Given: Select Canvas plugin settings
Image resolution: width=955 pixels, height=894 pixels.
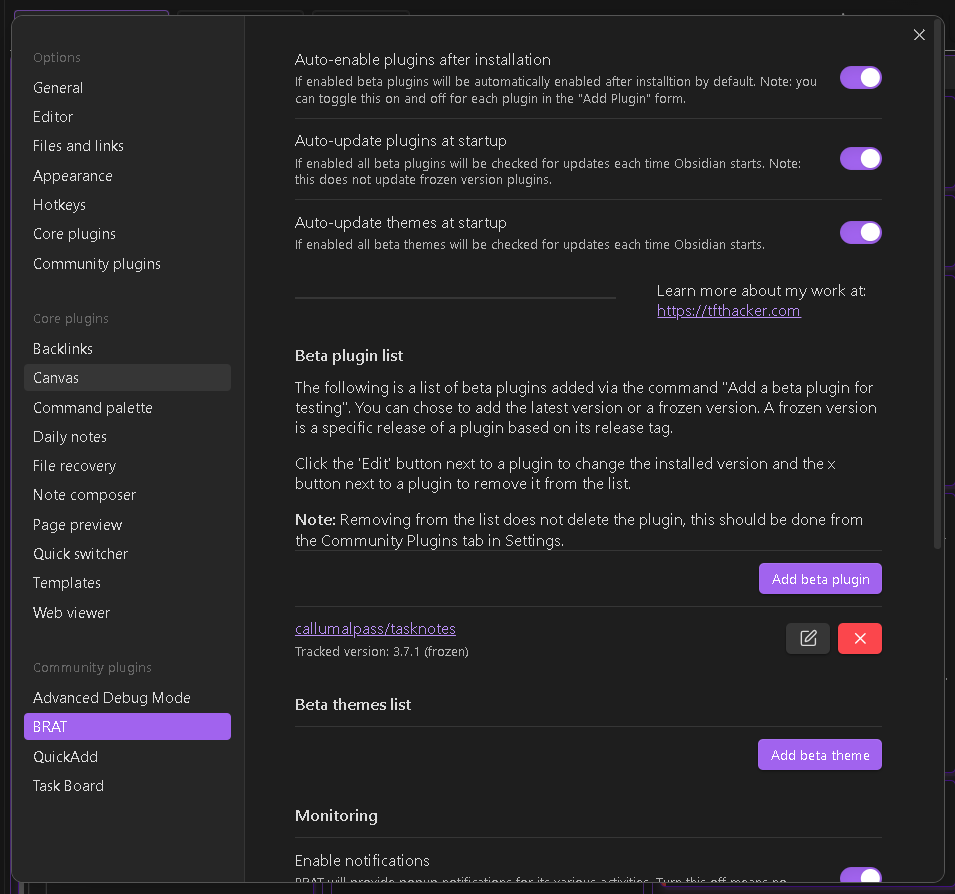Looking at the screenshot, I should (127, 378).
